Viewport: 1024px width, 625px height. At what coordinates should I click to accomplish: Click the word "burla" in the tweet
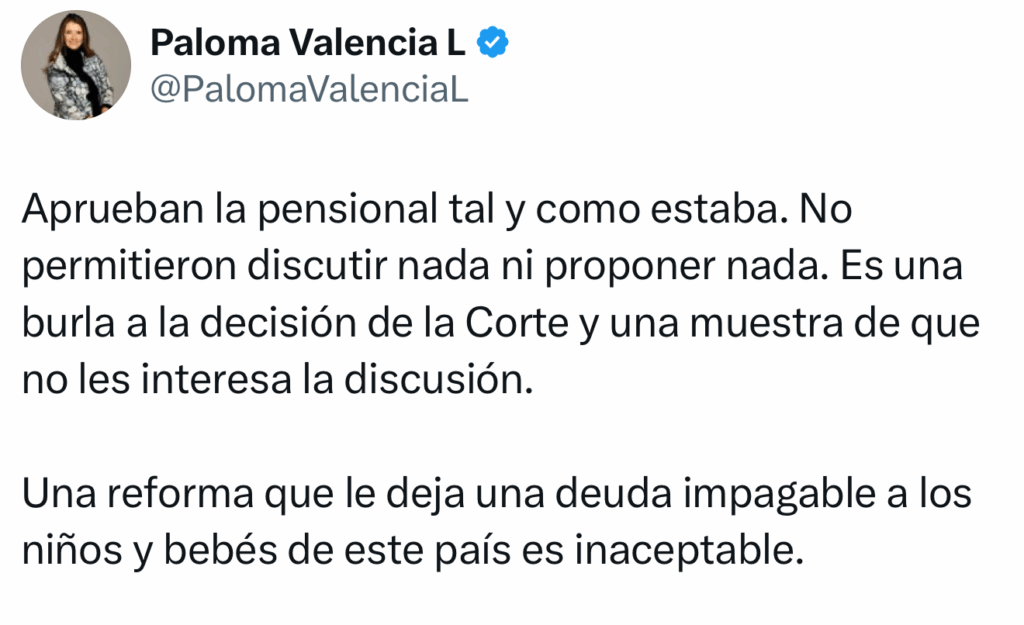69,323
